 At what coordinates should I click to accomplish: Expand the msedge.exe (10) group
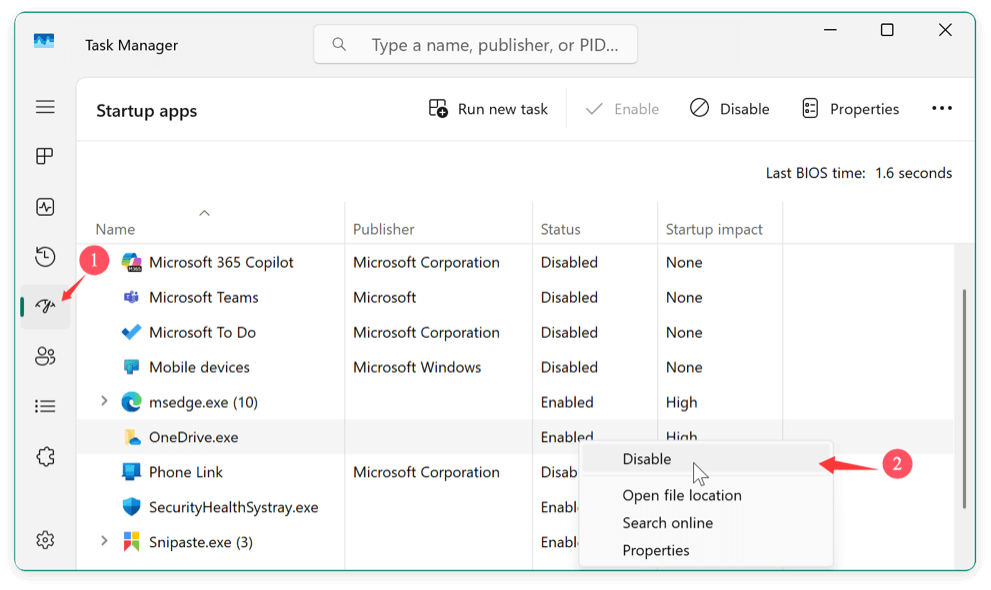pos(104,402)
